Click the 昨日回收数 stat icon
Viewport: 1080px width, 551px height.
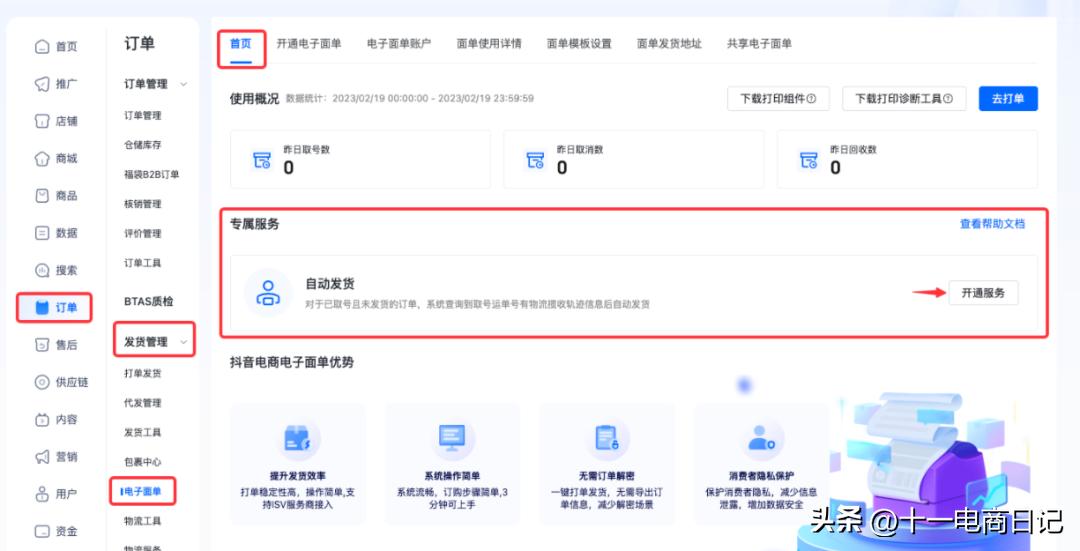point(809,160)
